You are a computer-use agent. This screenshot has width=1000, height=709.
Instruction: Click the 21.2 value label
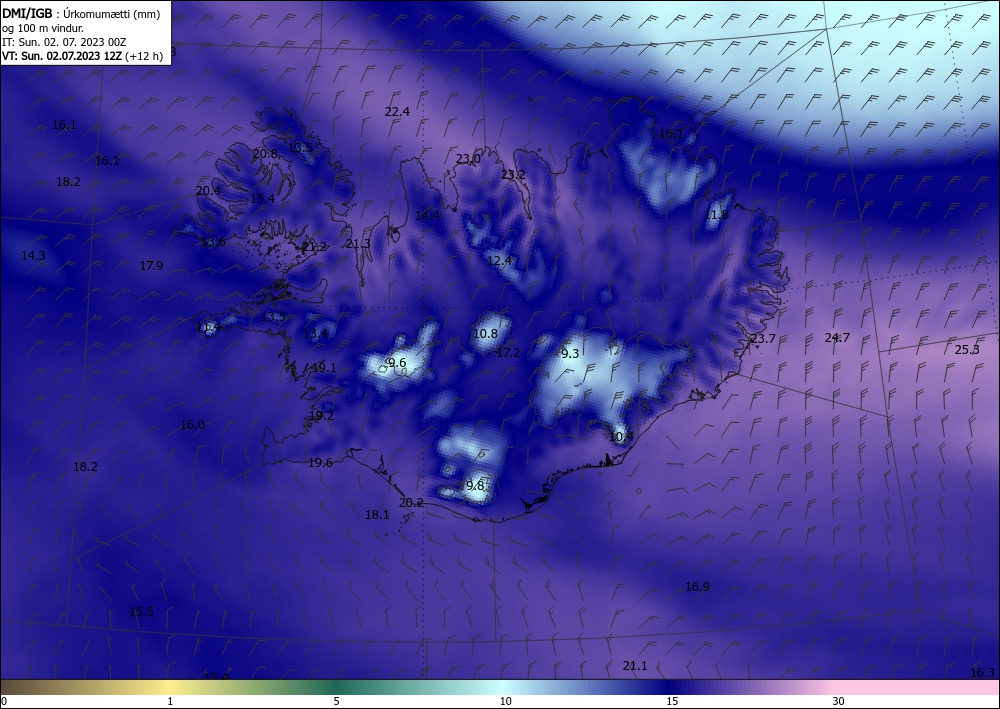click(x=314, y=247)
